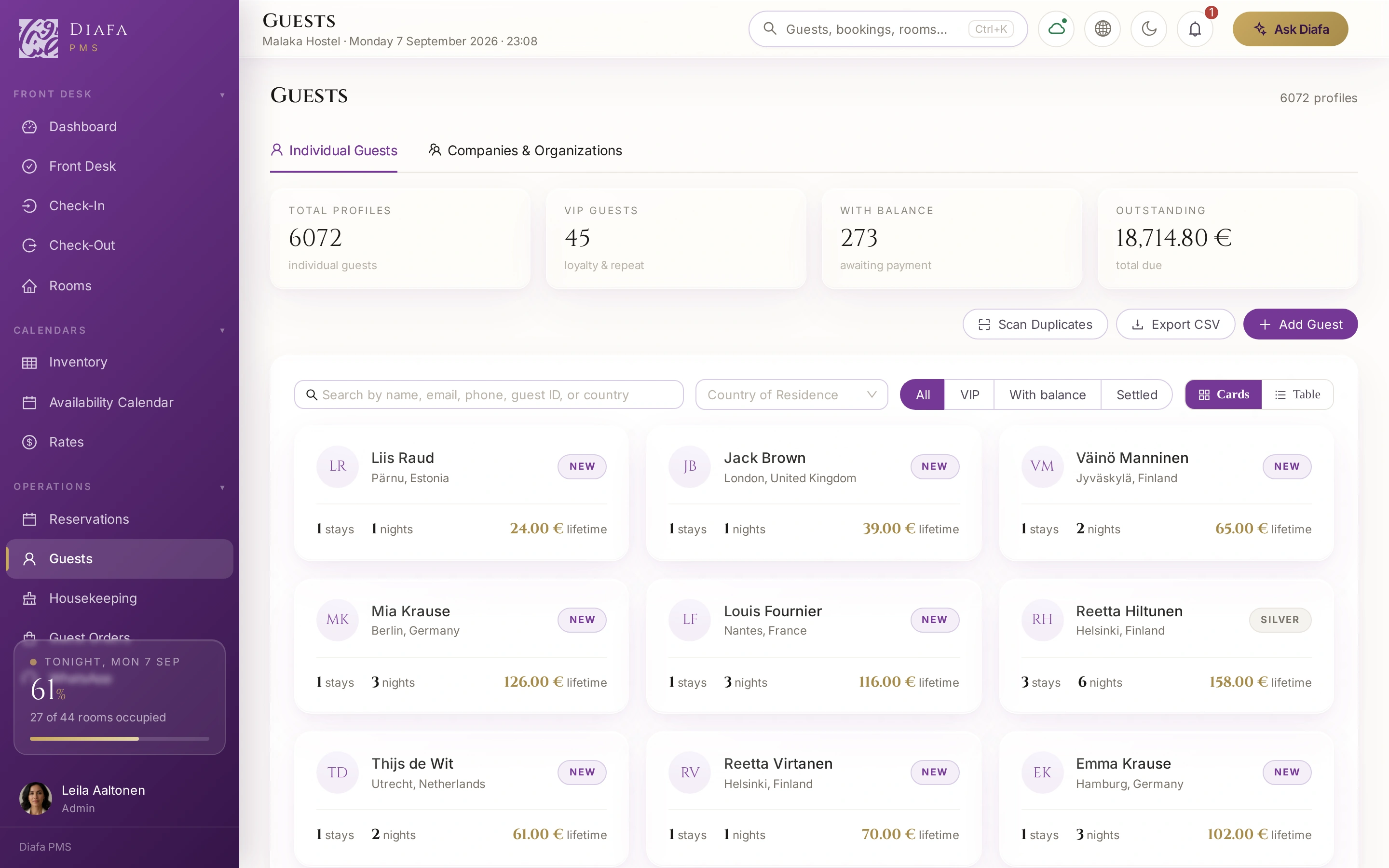Toggle dark mode moon icon

point(1148,29)
